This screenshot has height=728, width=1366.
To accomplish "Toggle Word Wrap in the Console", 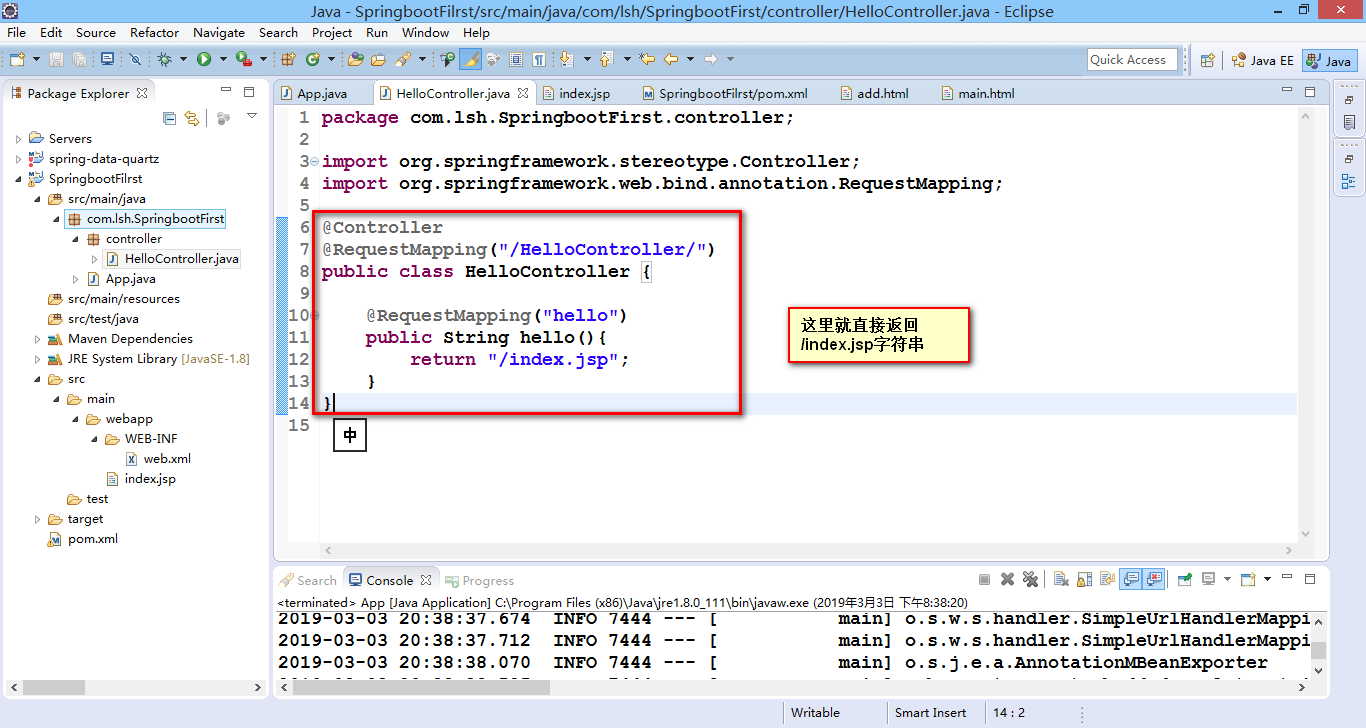I will click(1108, 579).
